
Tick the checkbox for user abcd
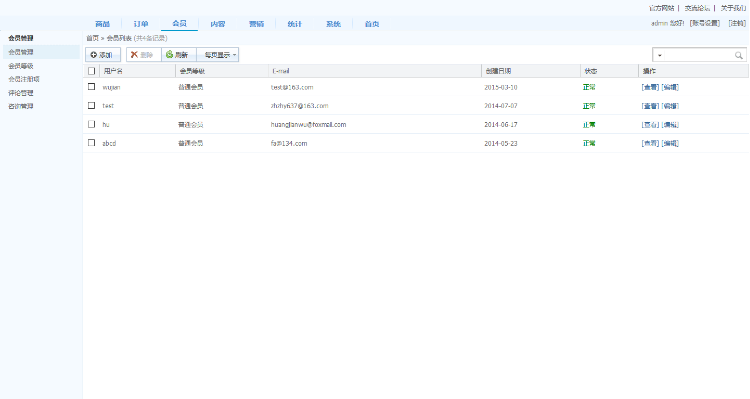[x=91, y=143]
